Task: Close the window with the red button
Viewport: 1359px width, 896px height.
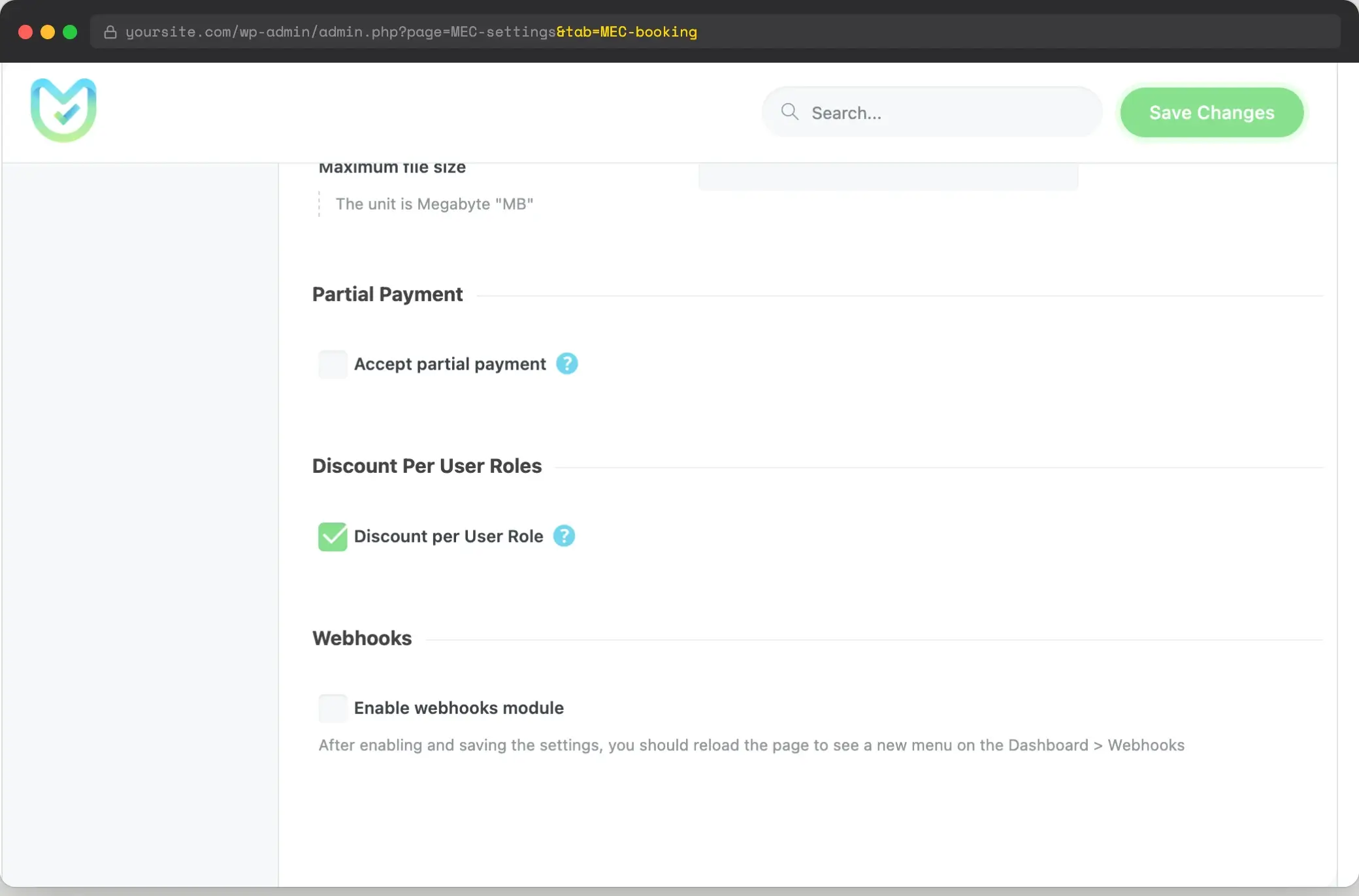Action: coord(25,32)
